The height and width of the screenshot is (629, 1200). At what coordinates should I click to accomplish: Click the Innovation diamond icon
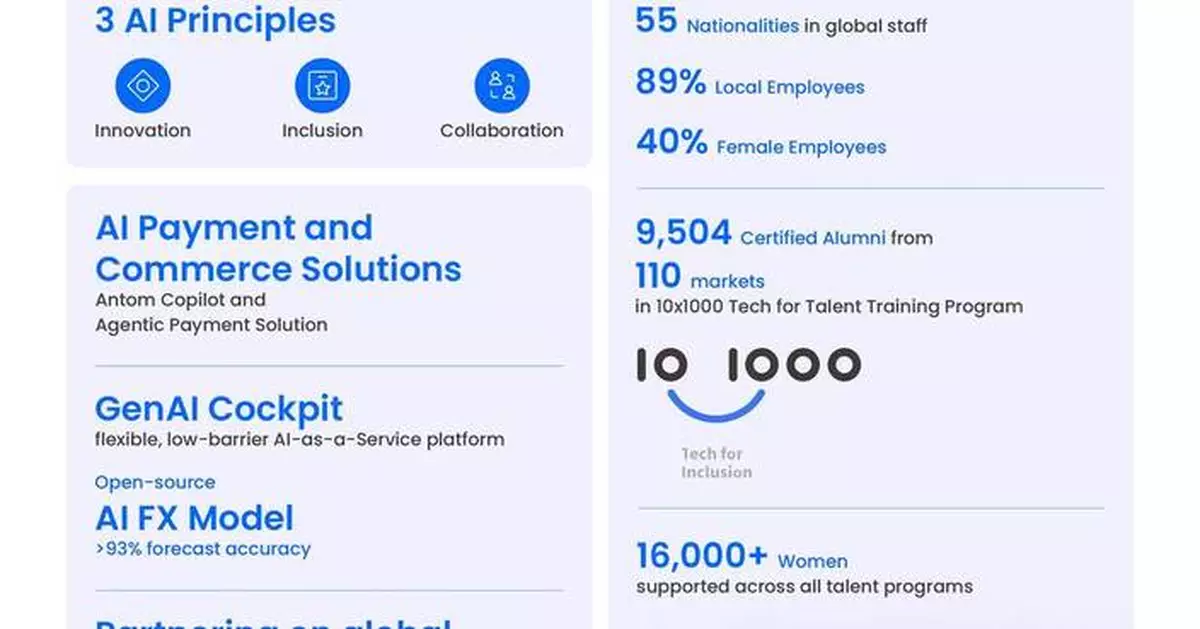(x=143, y=86)
